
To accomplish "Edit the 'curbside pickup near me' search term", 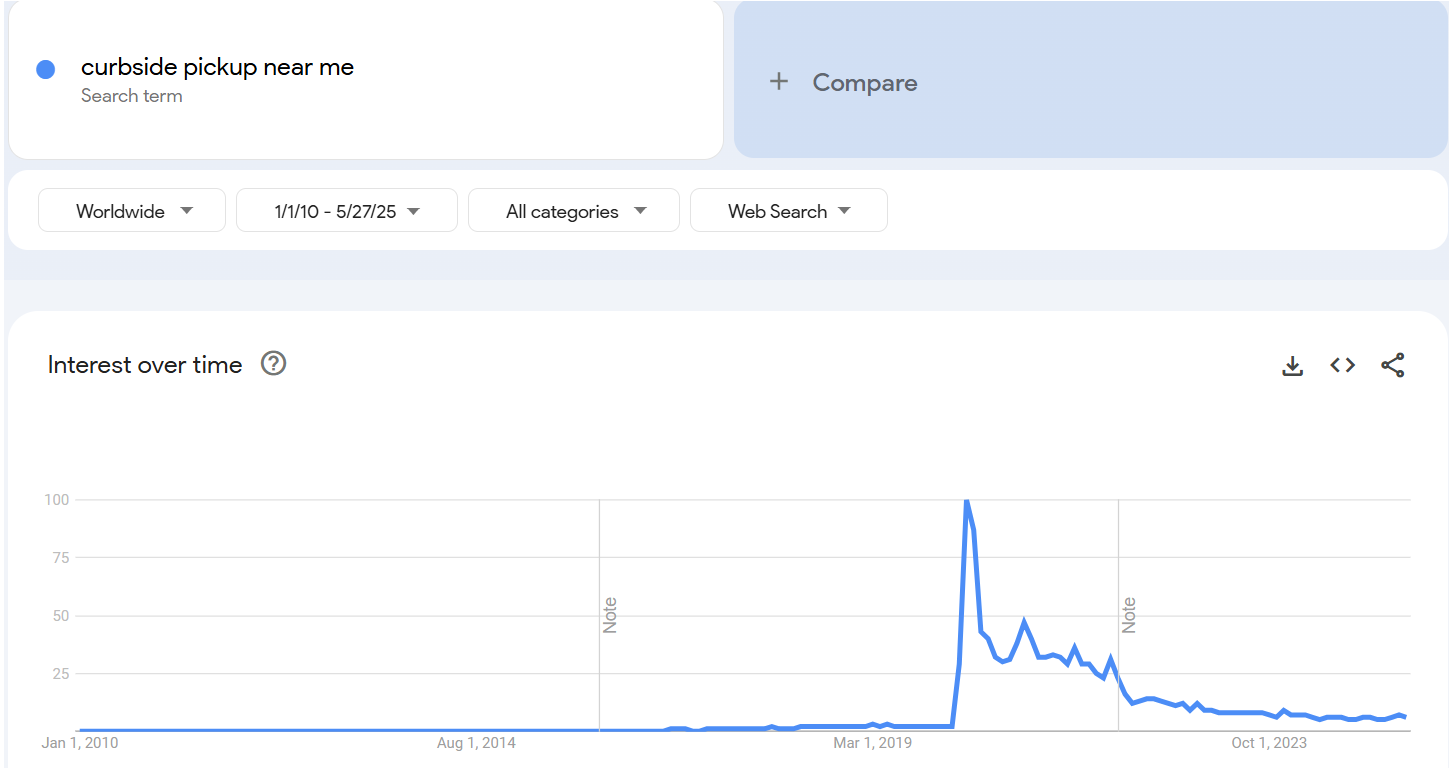I will (x=217, y=67).
